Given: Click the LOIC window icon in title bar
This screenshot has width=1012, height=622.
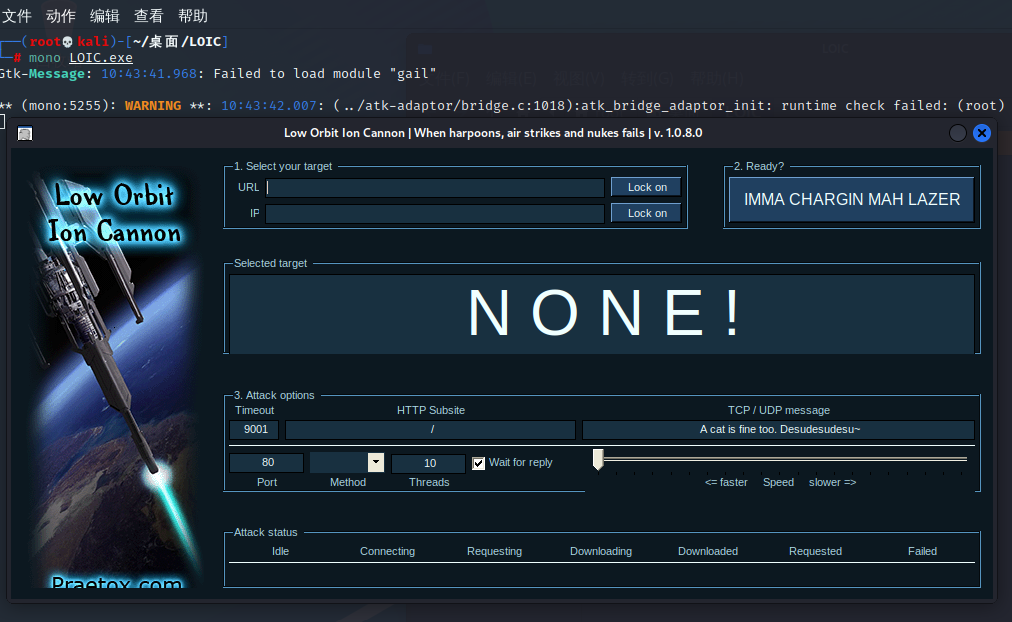Looking at the screenshot, I should [x=25, y=134].
